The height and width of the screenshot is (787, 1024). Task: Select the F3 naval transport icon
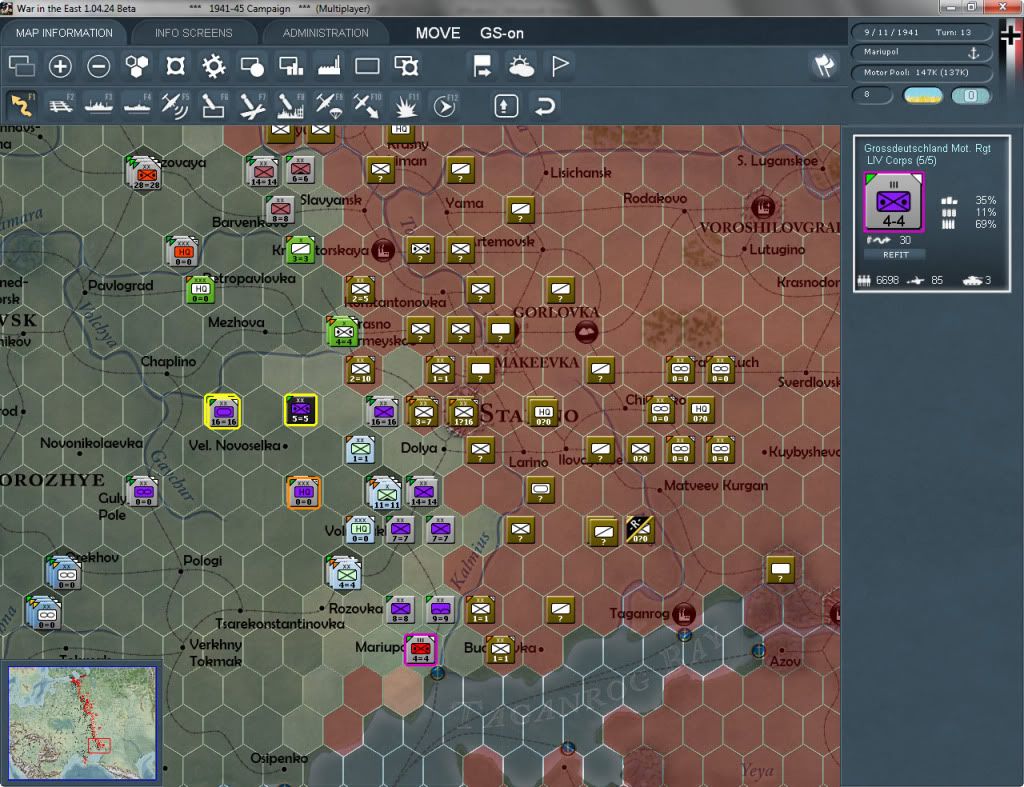coord(99,106)
